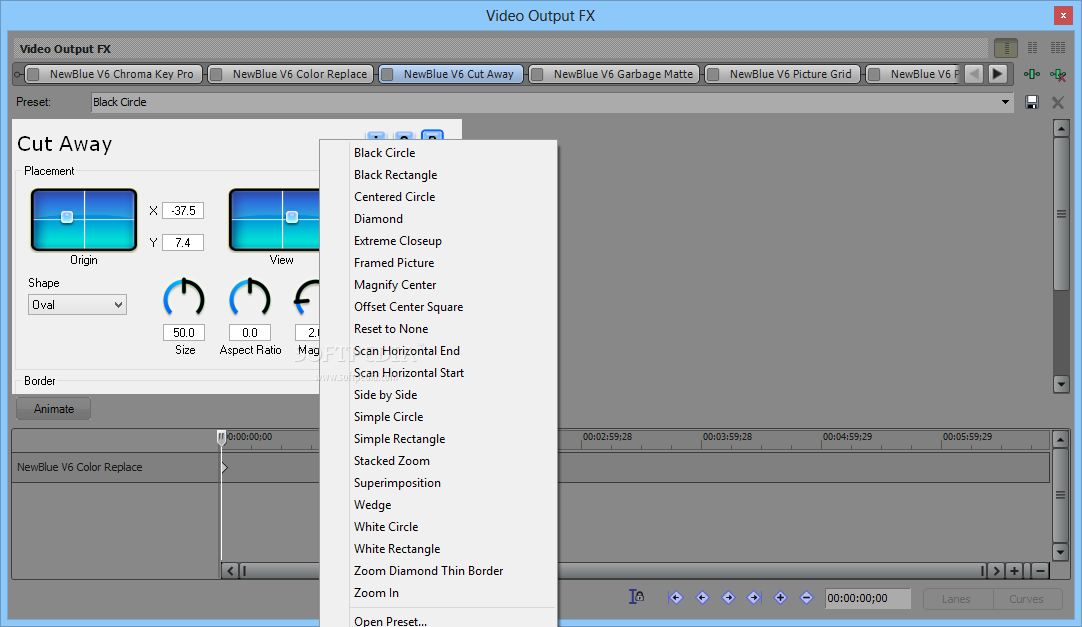
Task: Jump to last keyframe button
Action: click(754, 598)
